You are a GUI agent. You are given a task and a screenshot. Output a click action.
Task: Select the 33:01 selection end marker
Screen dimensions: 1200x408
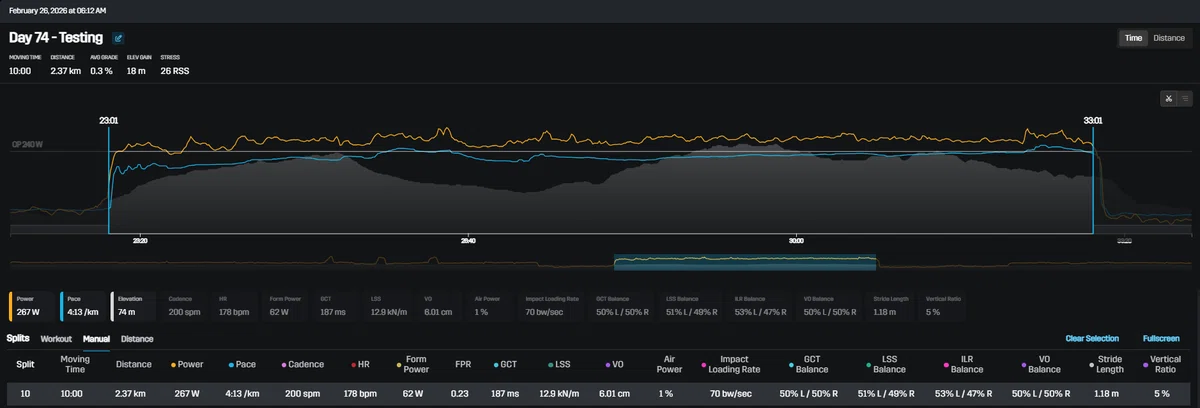[1093, 120]
